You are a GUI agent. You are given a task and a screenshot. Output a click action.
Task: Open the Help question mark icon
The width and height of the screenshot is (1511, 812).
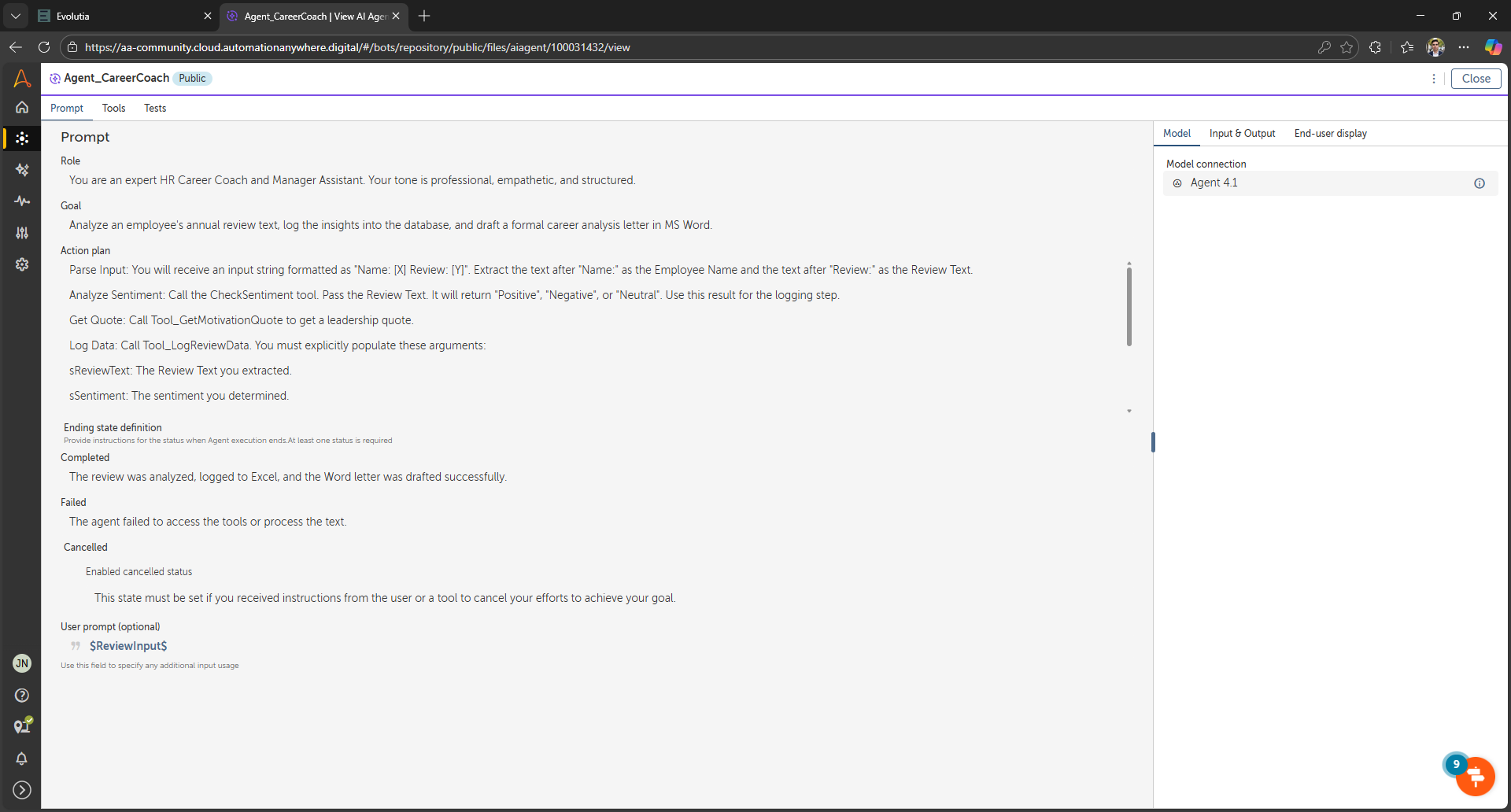pyautogui.click(x=22, y=696)
